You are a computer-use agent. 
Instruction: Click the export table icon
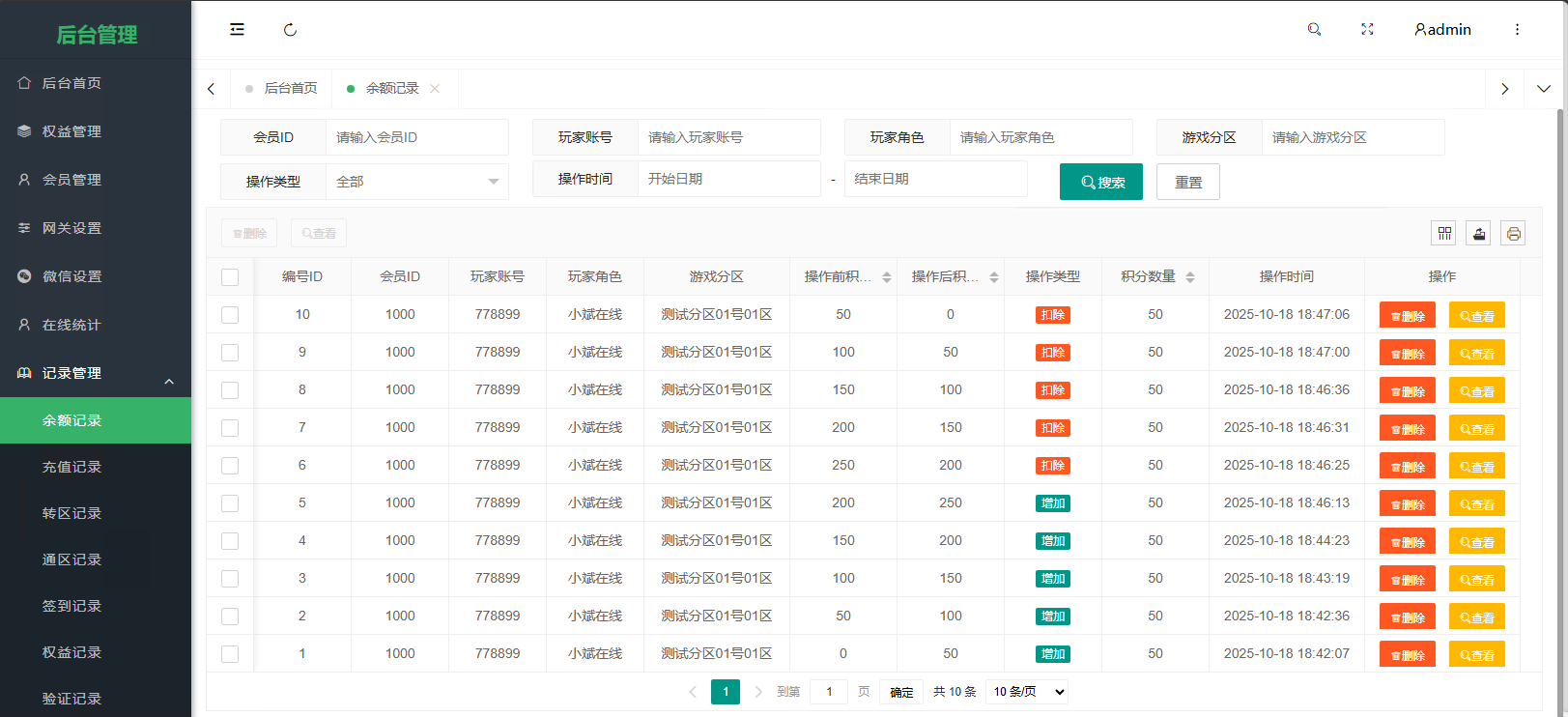click(1478, 233)
